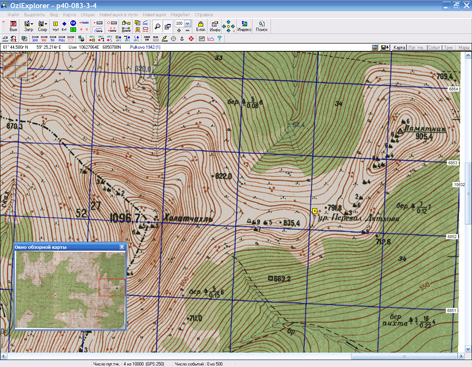Screen dimensions: 472x367
Task: Click the round compass icon in second toolbar
Action: (x=173, y=39)
